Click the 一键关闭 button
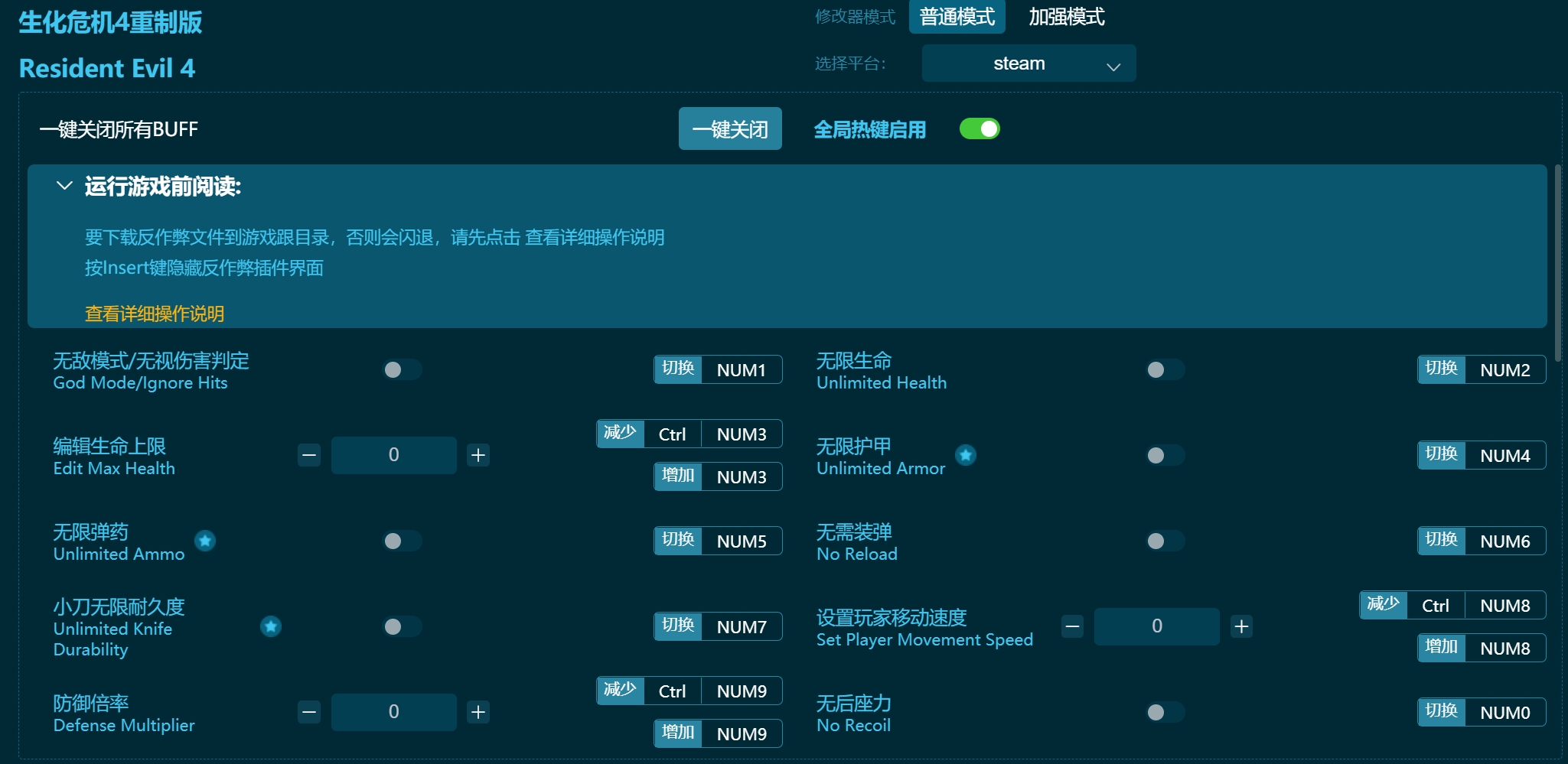Screen dimensions: 1568x764 pos(730,128)
